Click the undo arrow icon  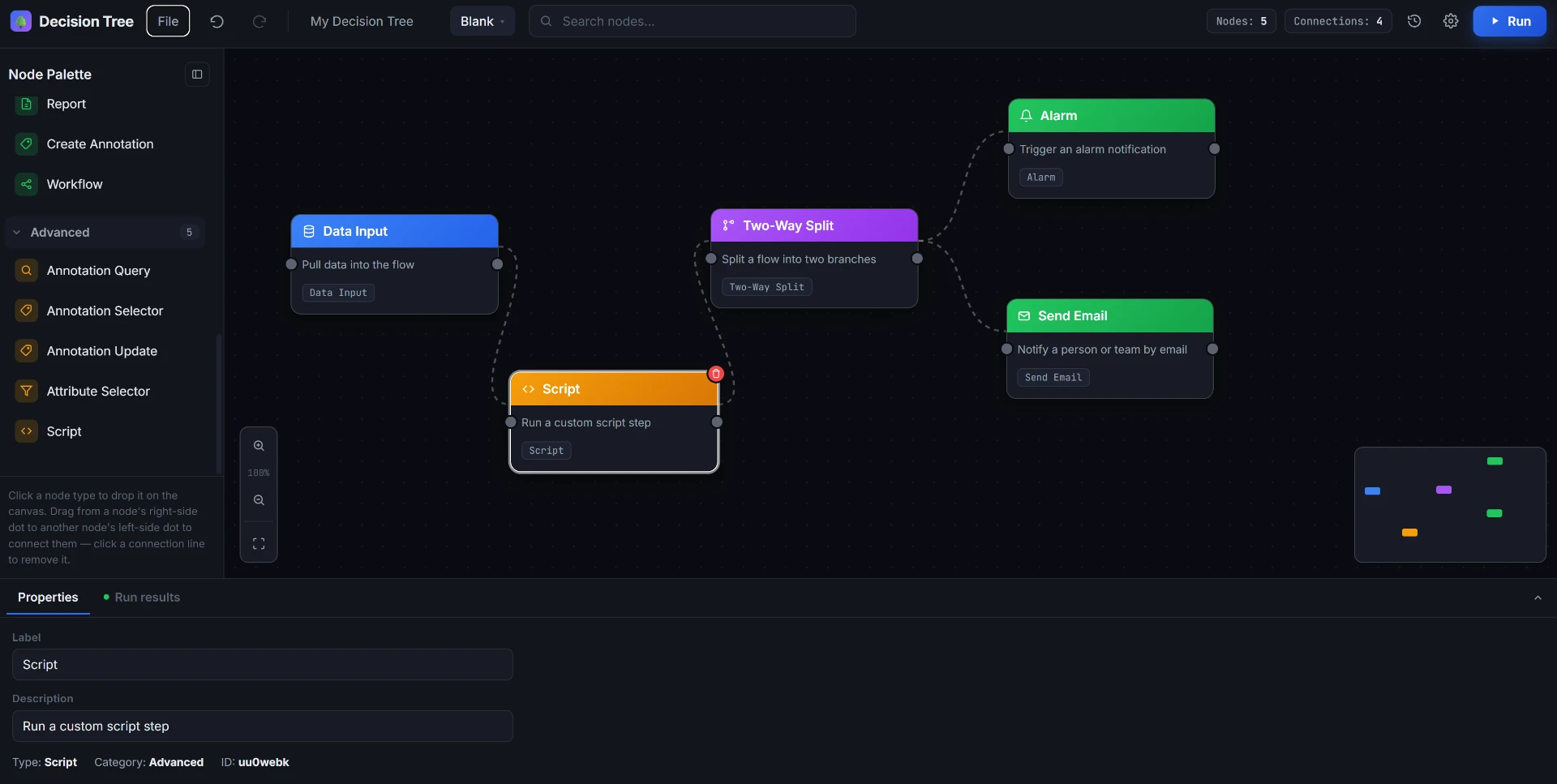[217, 21]
